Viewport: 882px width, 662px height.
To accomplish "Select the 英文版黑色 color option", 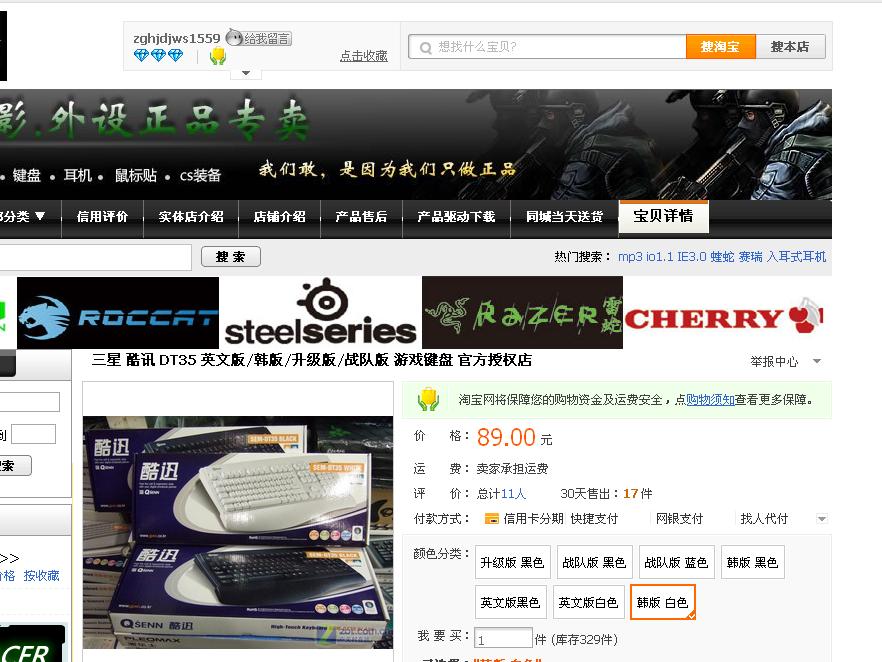I will [x=510, y=602].
